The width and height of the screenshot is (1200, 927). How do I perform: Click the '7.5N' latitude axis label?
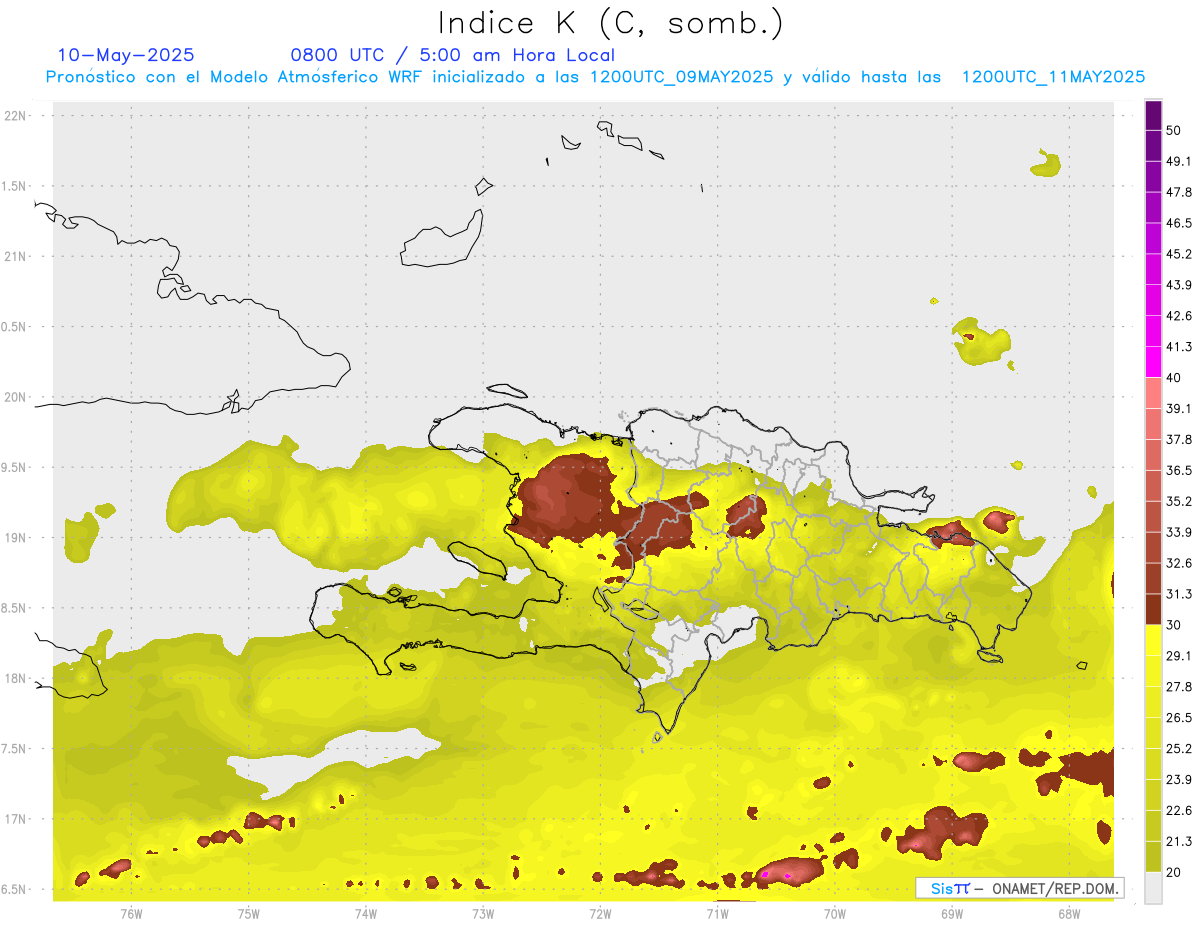[x=15, y=749]
